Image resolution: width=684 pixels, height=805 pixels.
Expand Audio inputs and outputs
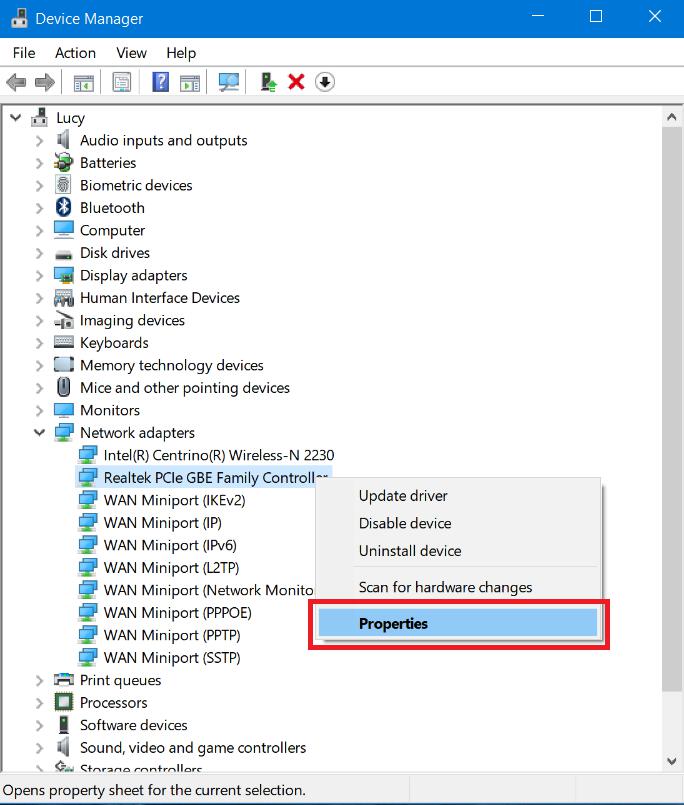tap(40, 141)
